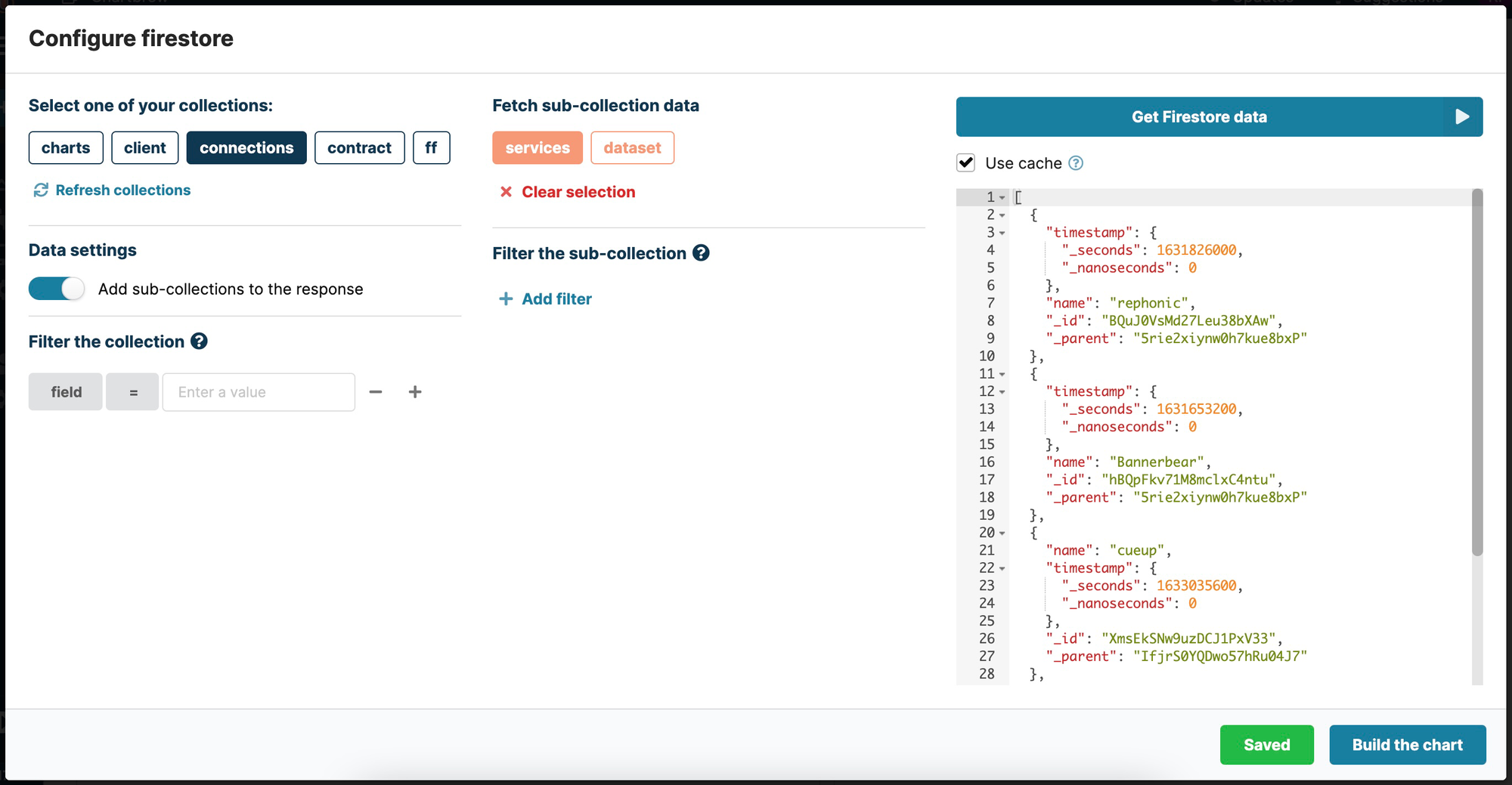1512x785 pixels.
Task: Select the charts collection
Action: tap(66, 147)
